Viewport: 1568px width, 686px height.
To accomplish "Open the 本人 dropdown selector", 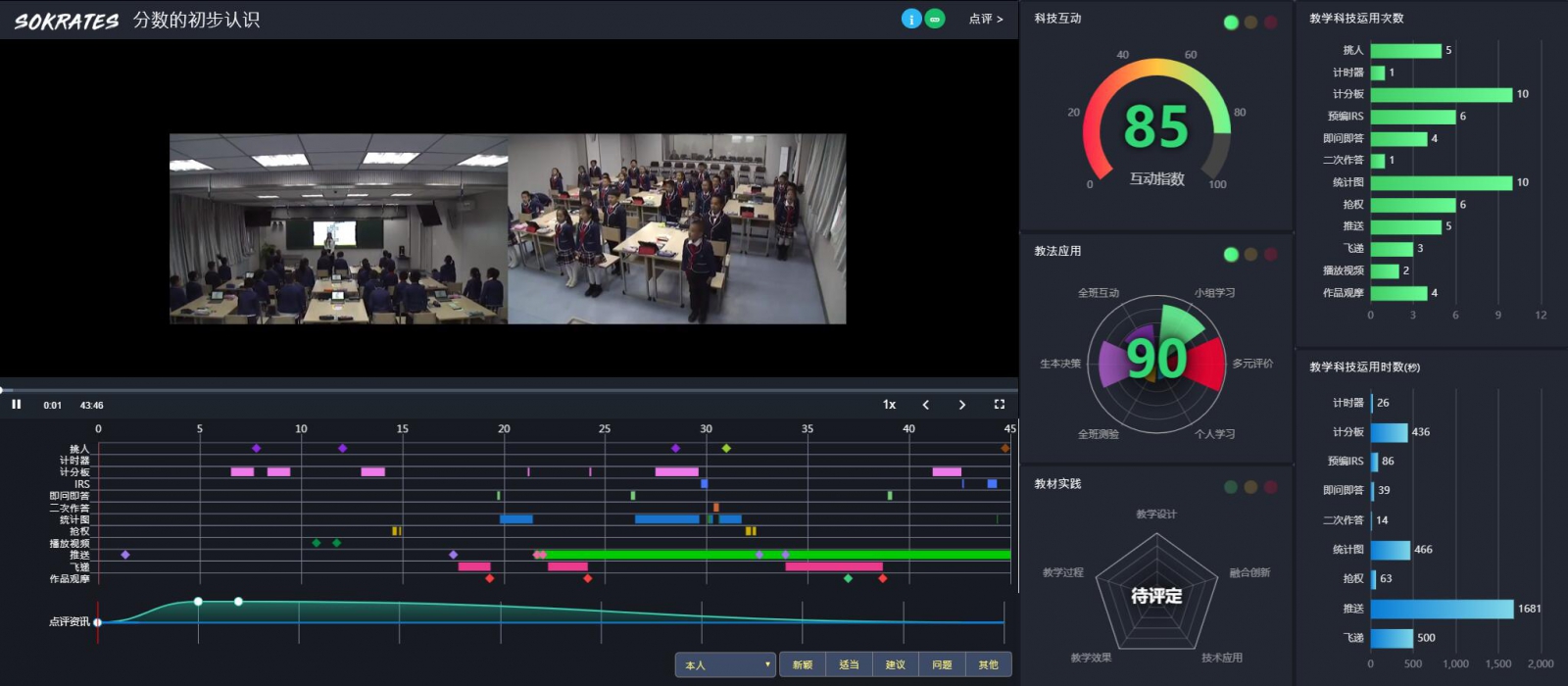I will 725,664.
